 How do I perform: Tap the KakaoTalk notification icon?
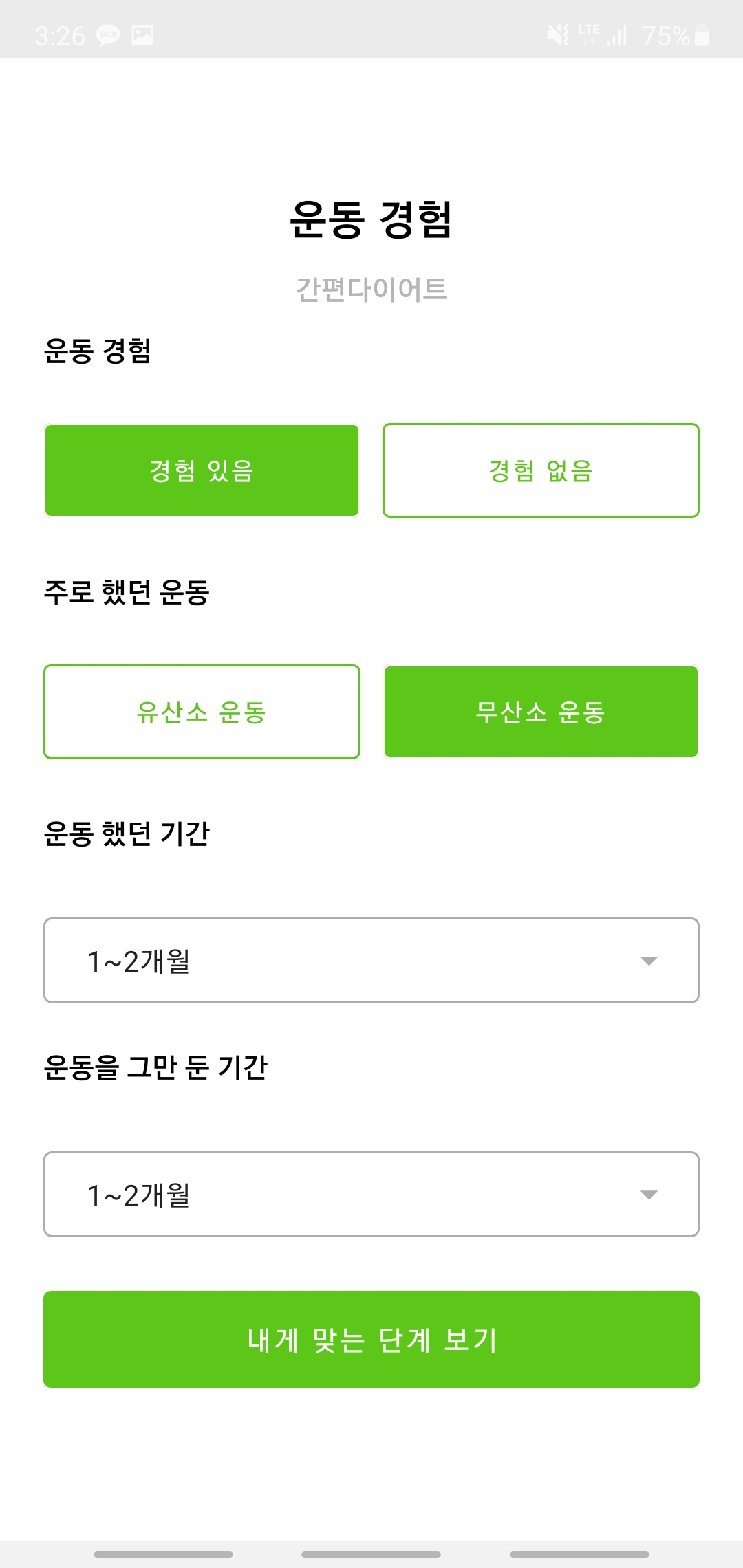click(x=108, y=35)
